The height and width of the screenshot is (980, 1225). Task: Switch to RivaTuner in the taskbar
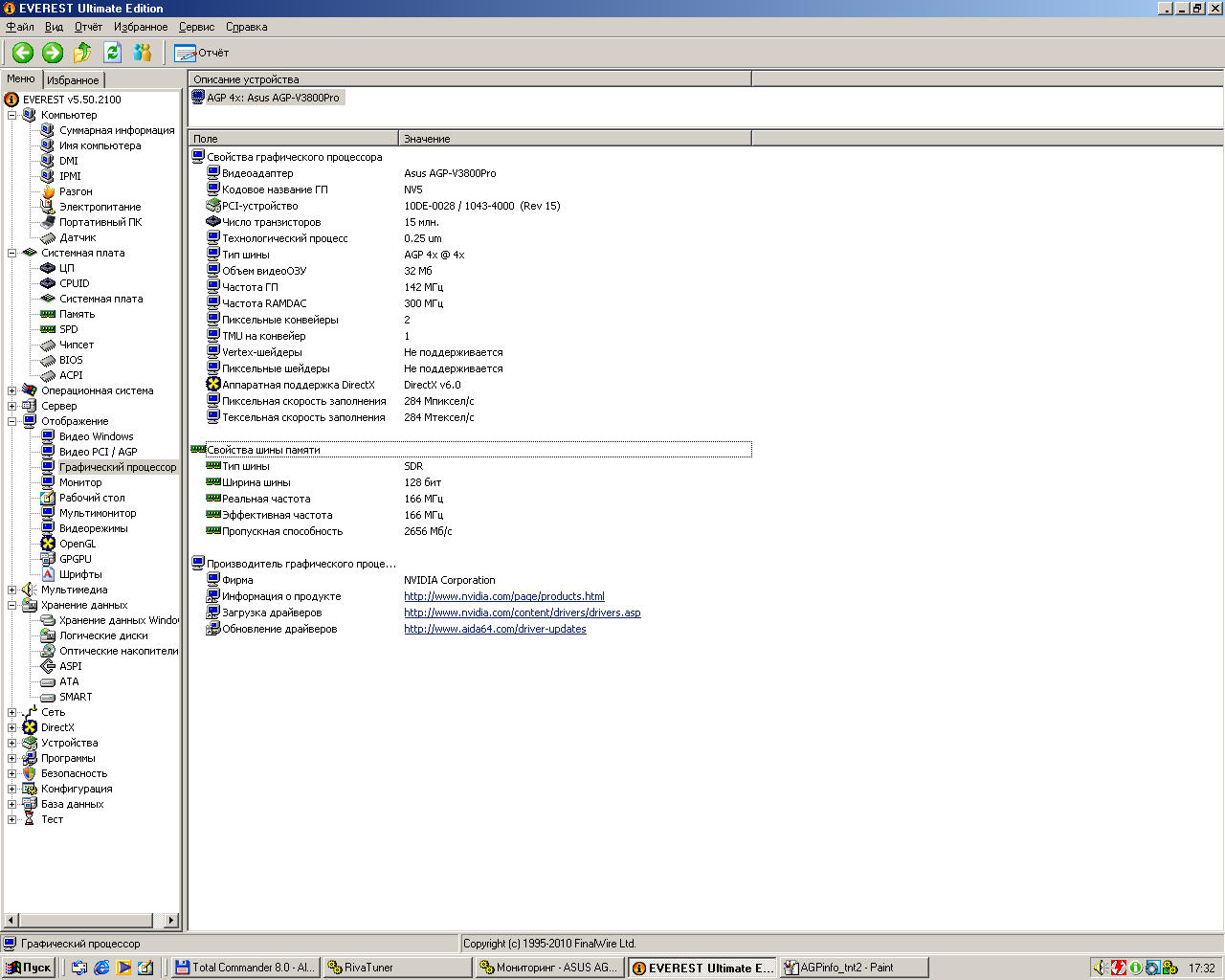pos(397,968)
